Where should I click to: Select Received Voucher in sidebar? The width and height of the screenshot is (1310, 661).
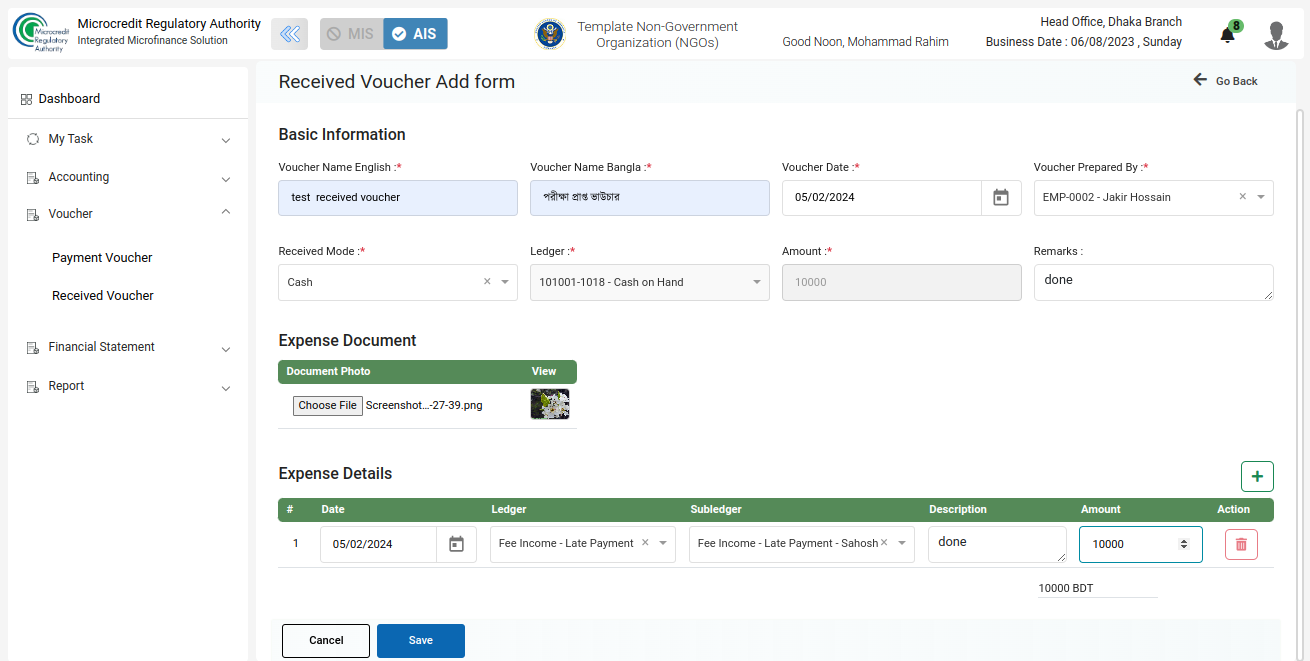pyautogui.click(x=103, y=296)
